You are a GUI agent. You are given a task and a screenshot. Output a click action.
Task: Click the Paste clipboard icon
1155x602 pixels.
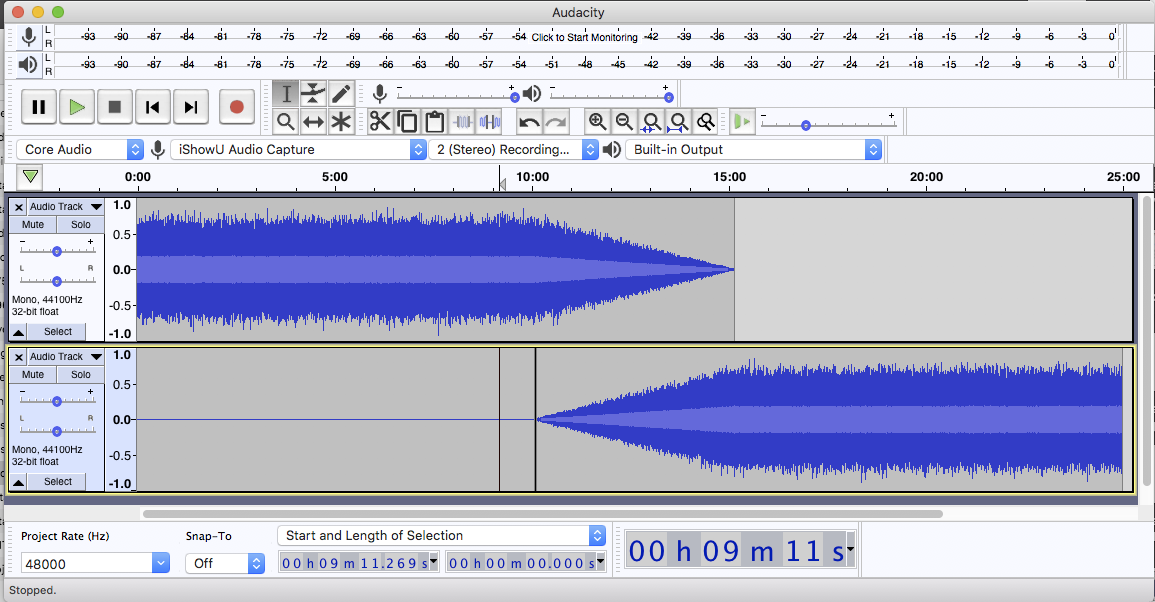(x=435, y=122)
